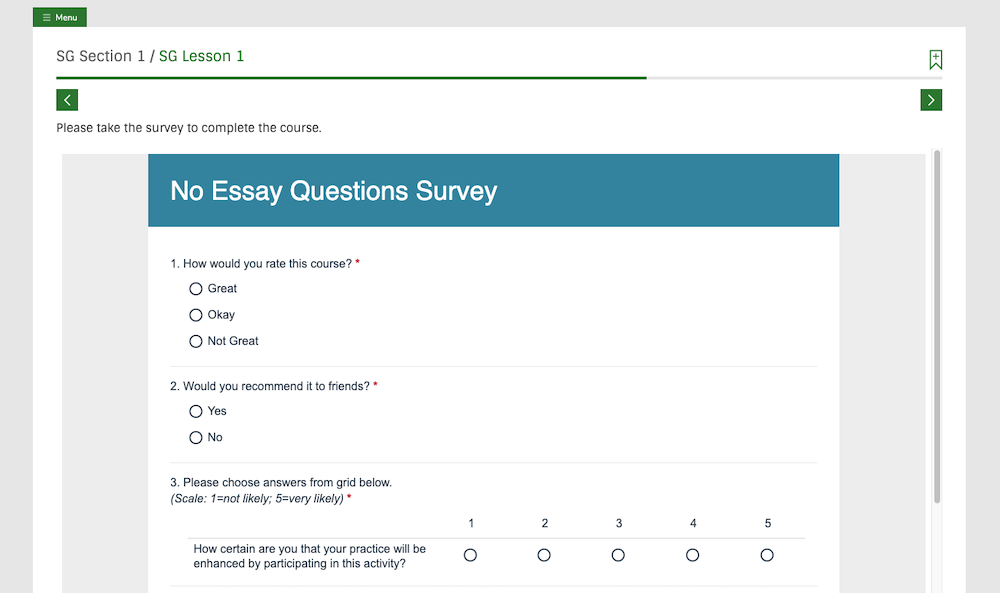Click the lesson progress bar
1000x593 pixels.
(499, 78)
